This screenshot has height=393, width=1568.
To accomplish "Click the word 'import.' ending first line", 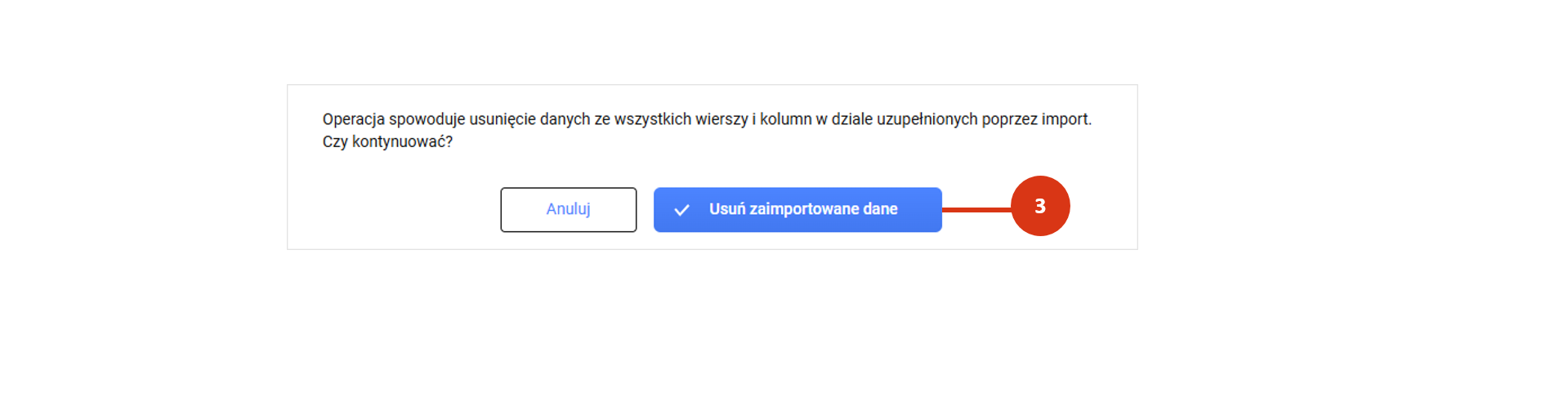I will (x=1066, y=119).
